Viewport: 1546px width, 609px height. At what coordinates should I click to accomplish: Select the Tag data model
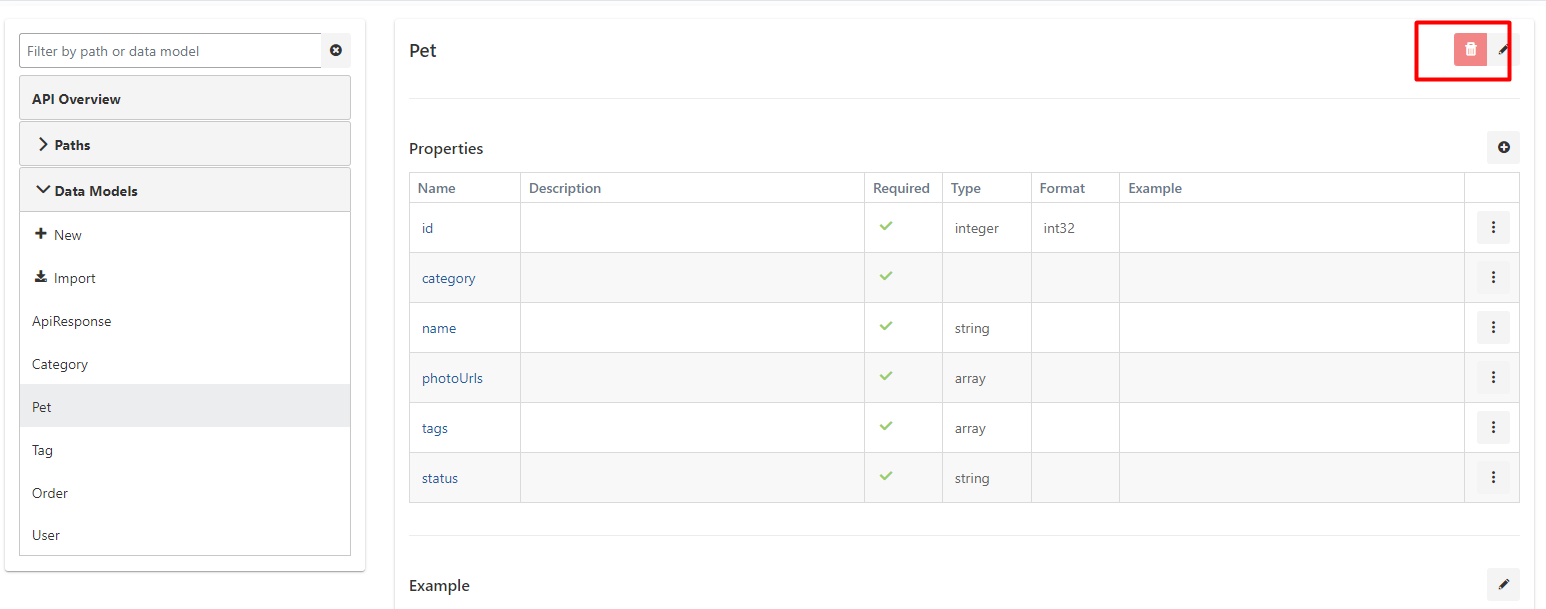[x=42, y=450]
